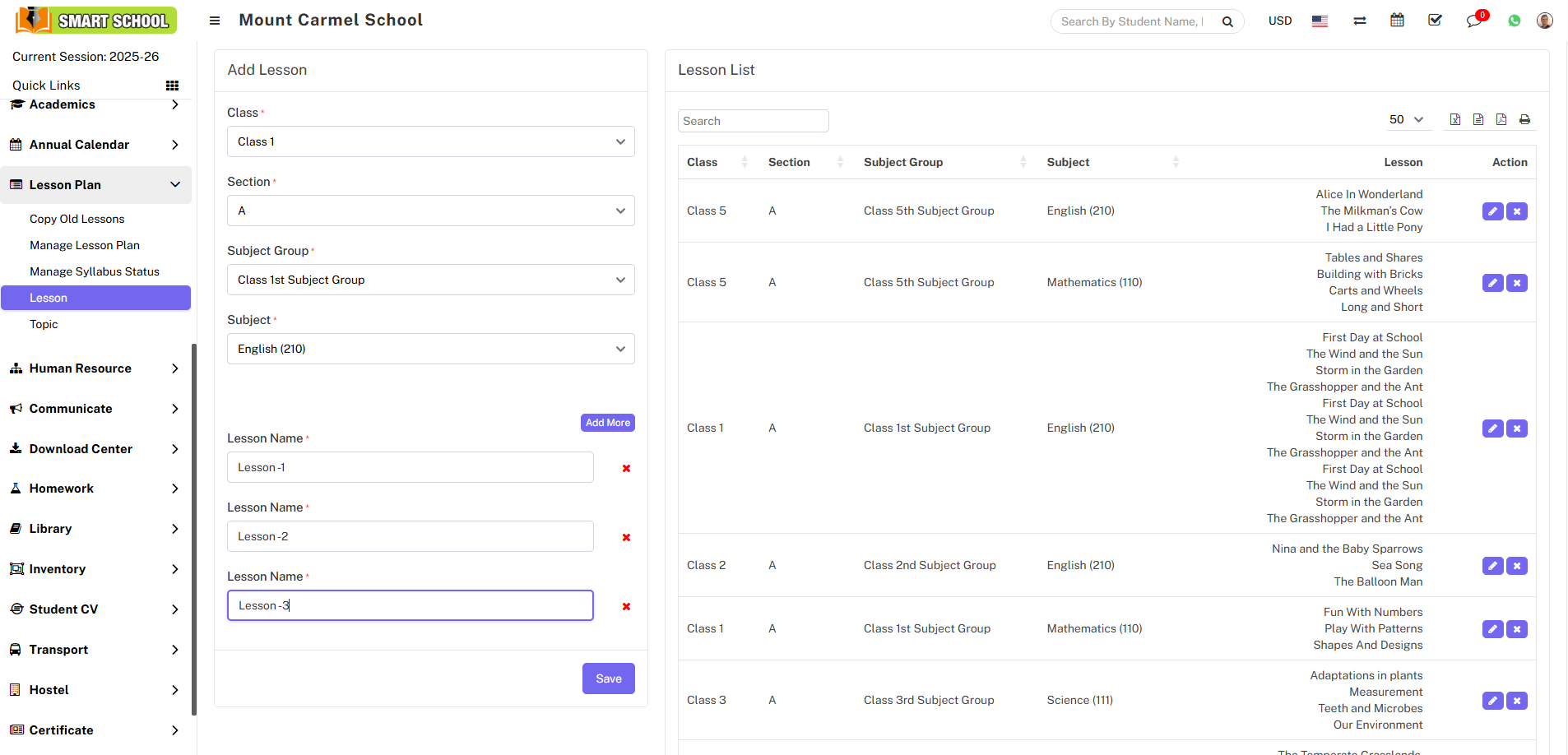The image size is (1568, 755).
Task: Change the rows per page dropdown
Action: [1407, 120]
